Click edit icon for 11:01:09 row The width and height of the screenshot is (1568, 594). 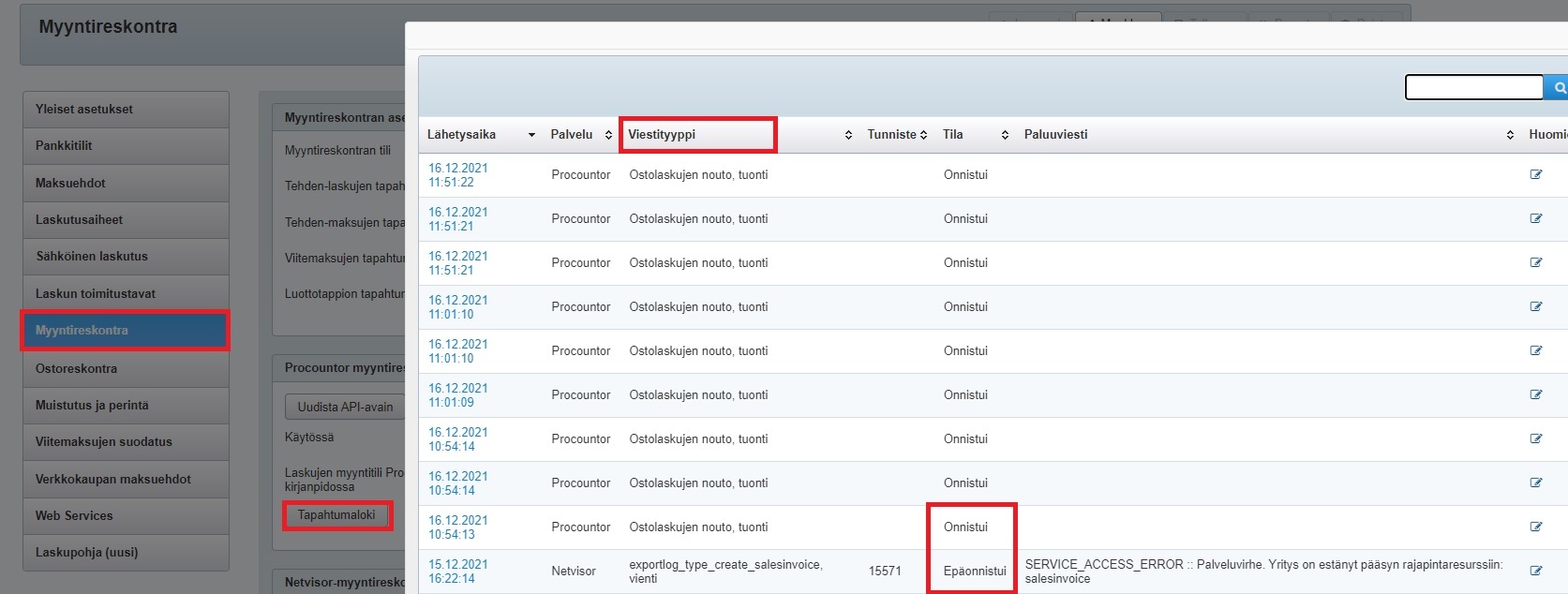tap(1535, 394)
